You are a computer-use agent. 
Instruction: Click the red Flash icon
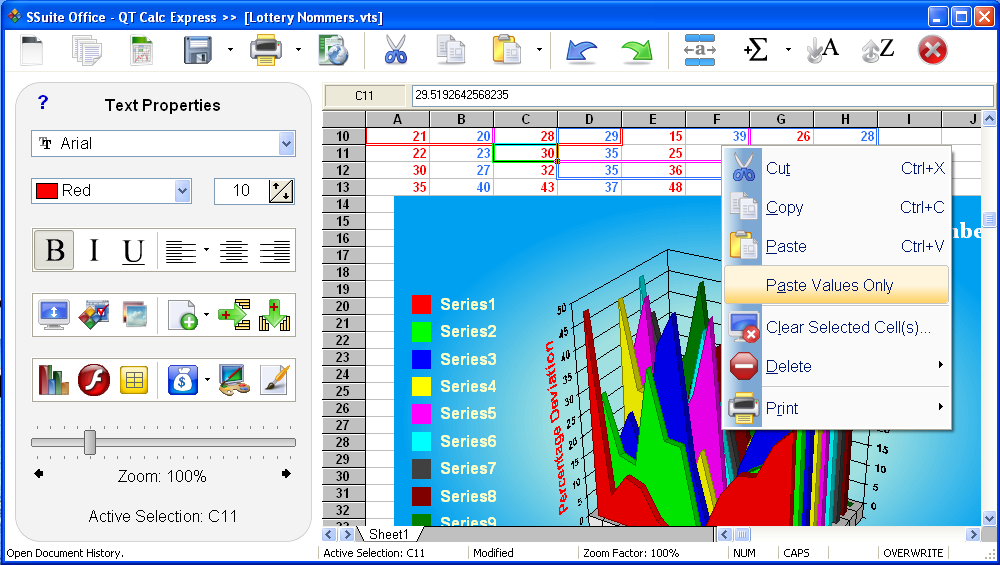(x=93, y=379)
